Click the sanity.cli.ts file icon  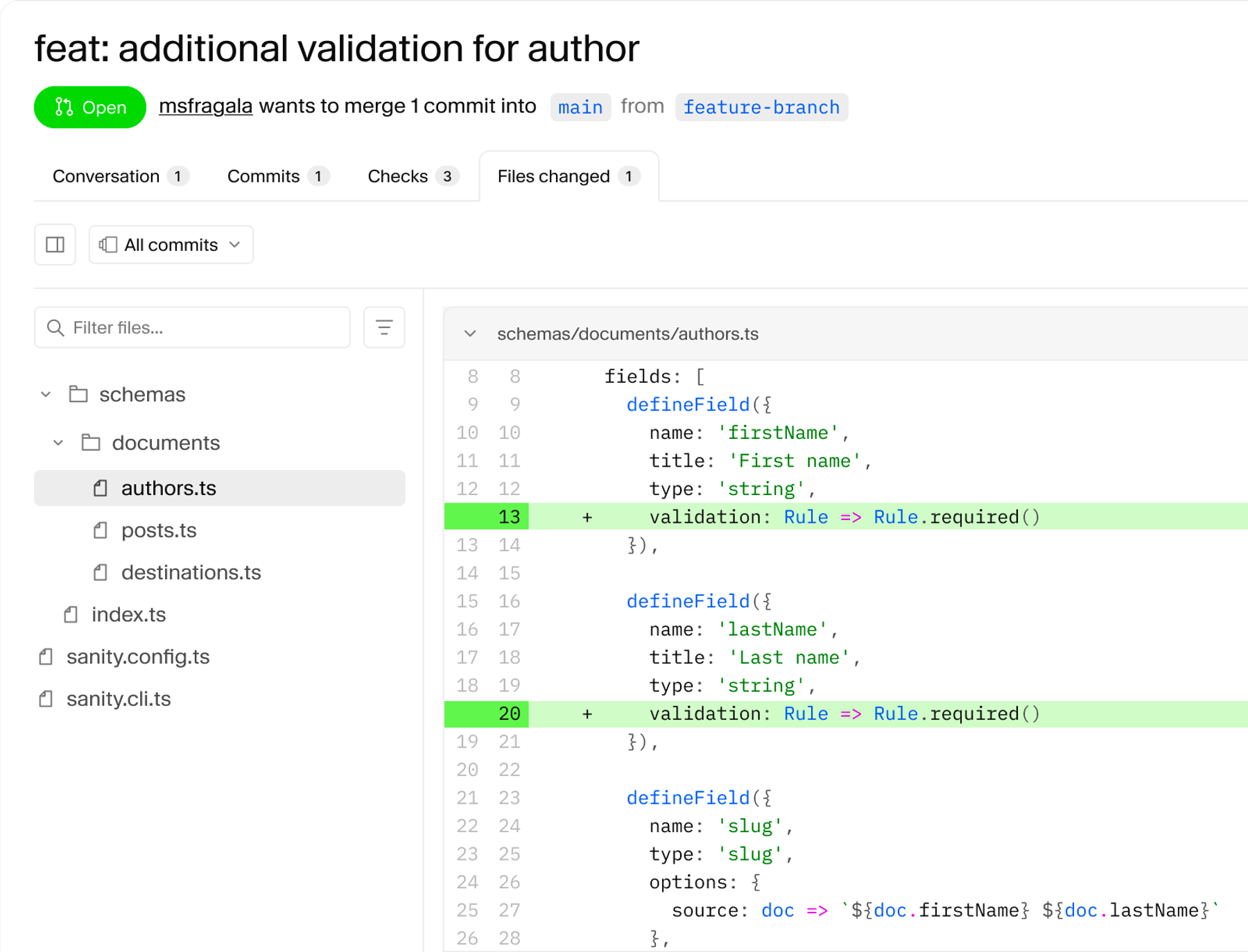click(x=46, y=699)
